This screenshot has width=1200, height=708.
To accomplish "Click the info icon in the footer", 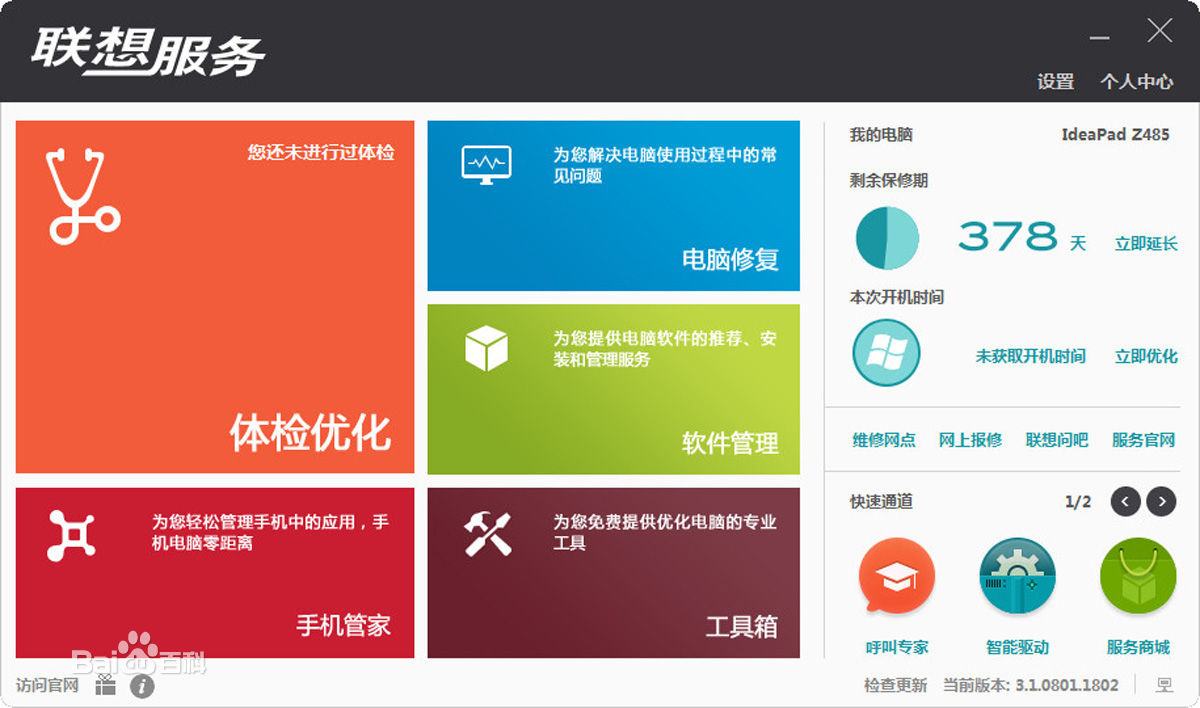I will click(x=142, y=686).
